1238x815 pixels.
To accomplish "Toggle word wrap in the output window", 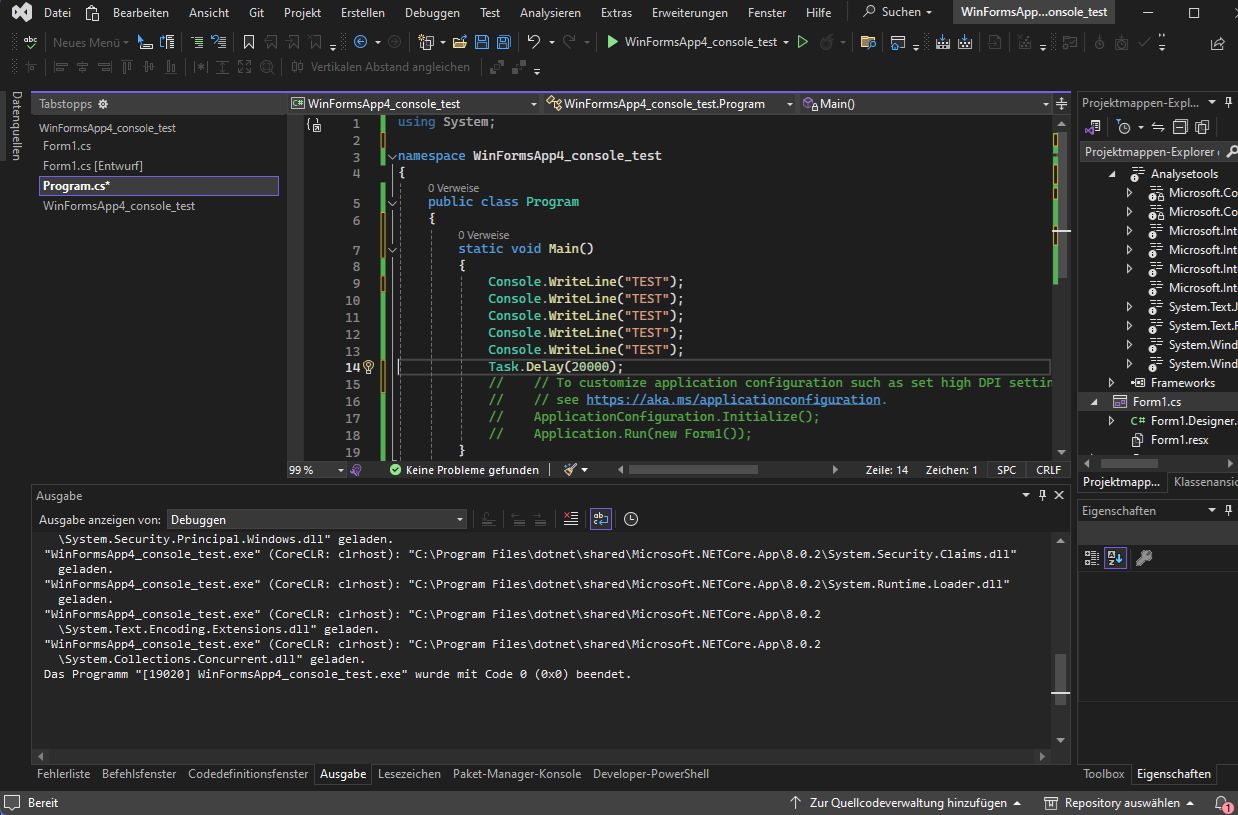I will pos(600,519).
